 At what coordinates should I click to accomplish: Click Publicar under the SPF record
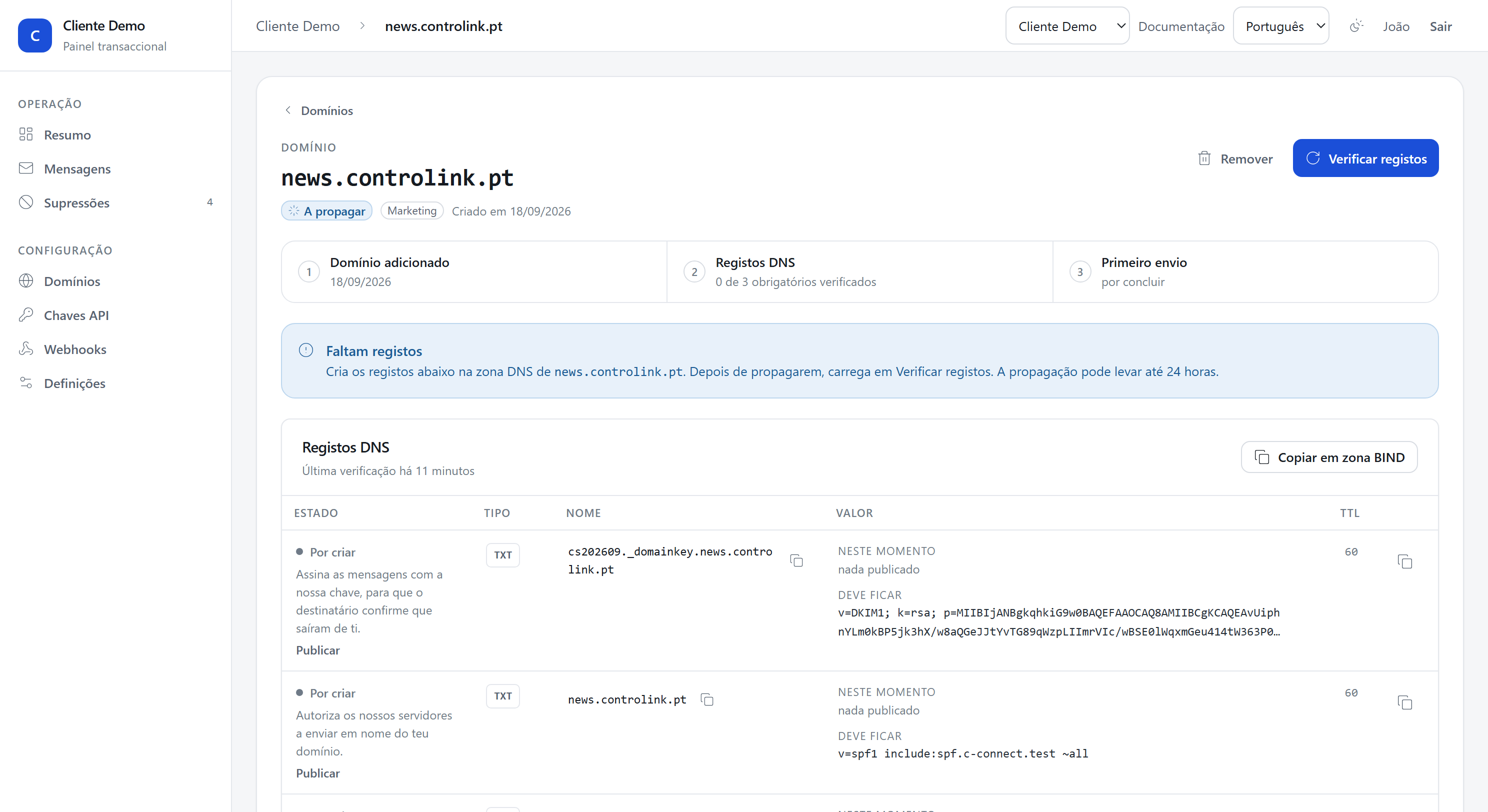click(317, 773)
